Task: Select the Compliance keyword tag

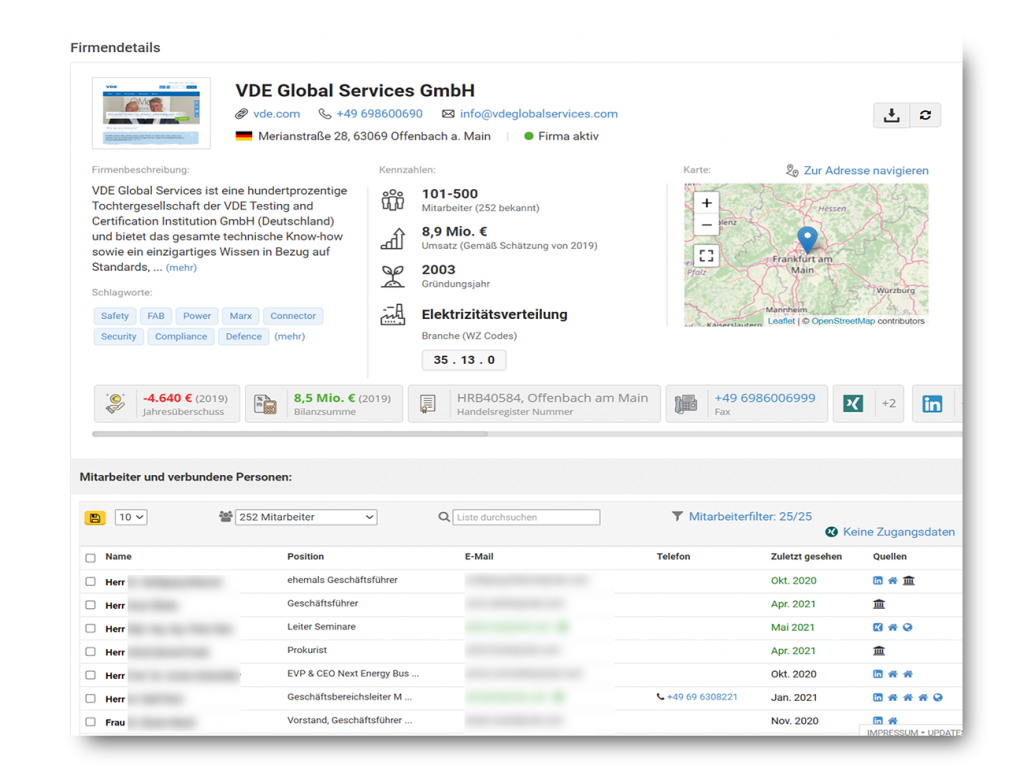Action: [181, 337]
